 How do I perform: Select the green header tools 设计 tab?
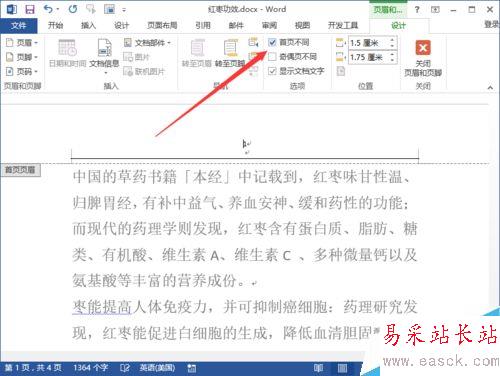[399, 25]
